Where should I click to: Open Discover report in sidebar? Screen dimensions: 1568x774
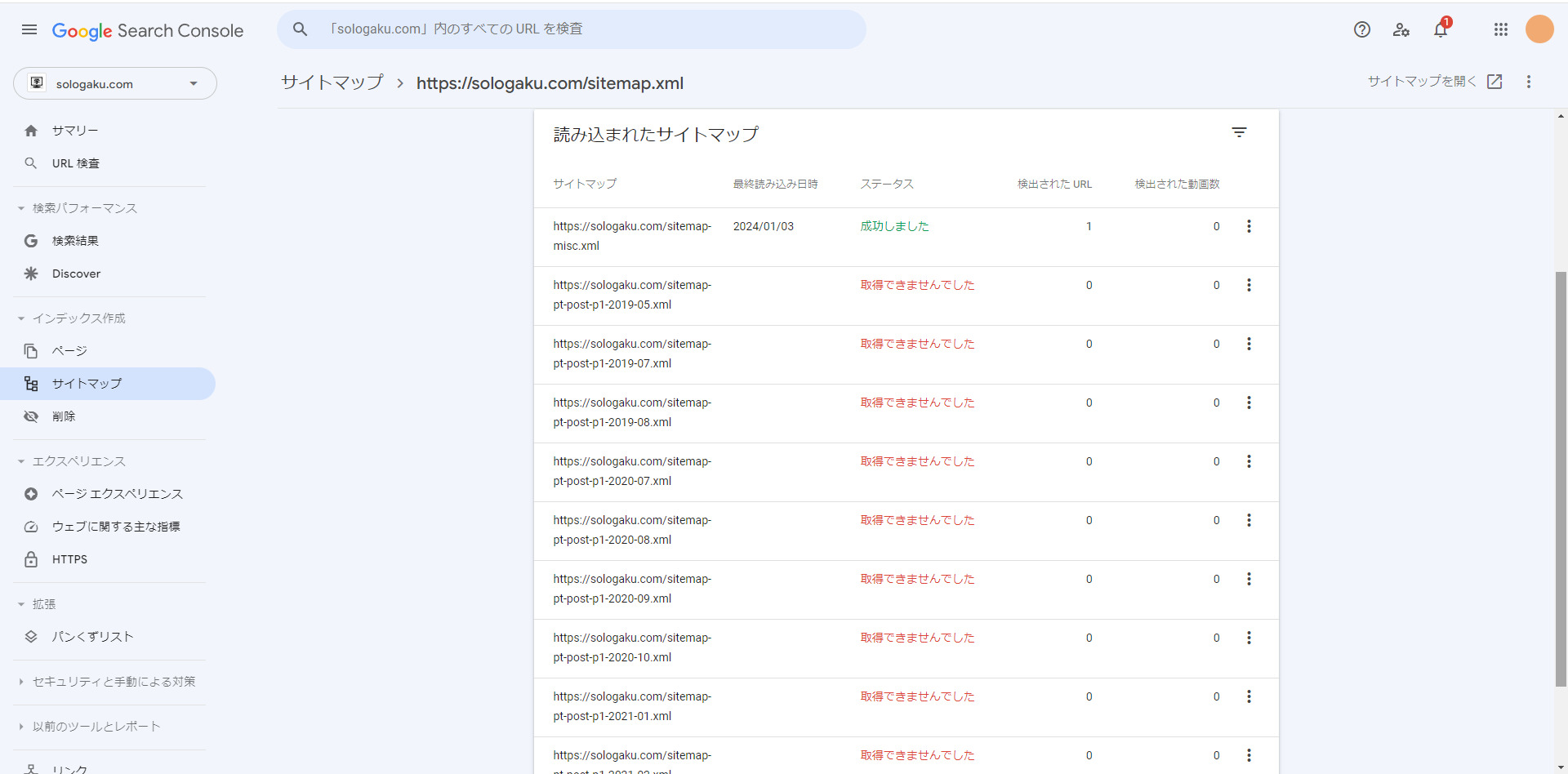(76, 274)
